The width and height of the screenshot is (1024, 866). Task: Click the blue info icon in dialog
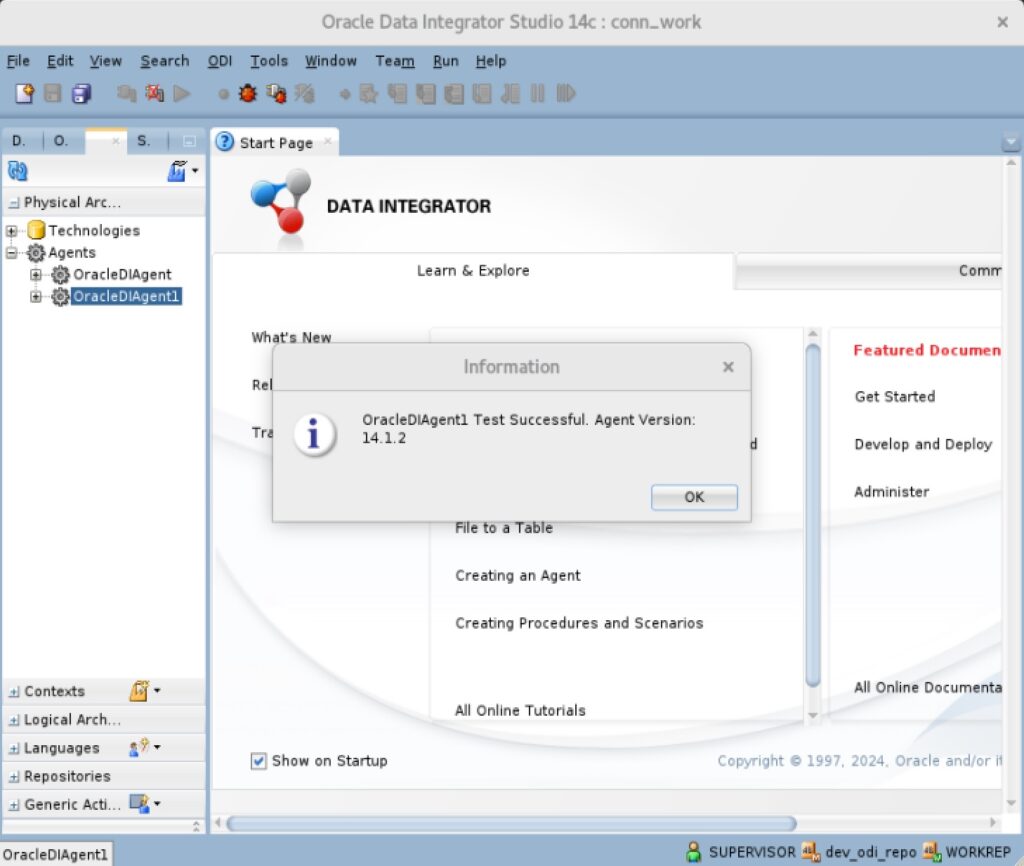314,434
